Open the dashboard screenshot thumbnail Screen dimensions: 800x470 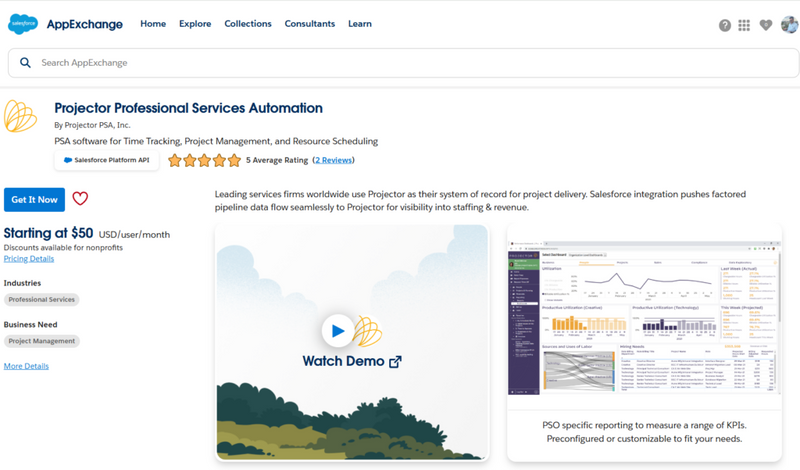tap(644, 318)
